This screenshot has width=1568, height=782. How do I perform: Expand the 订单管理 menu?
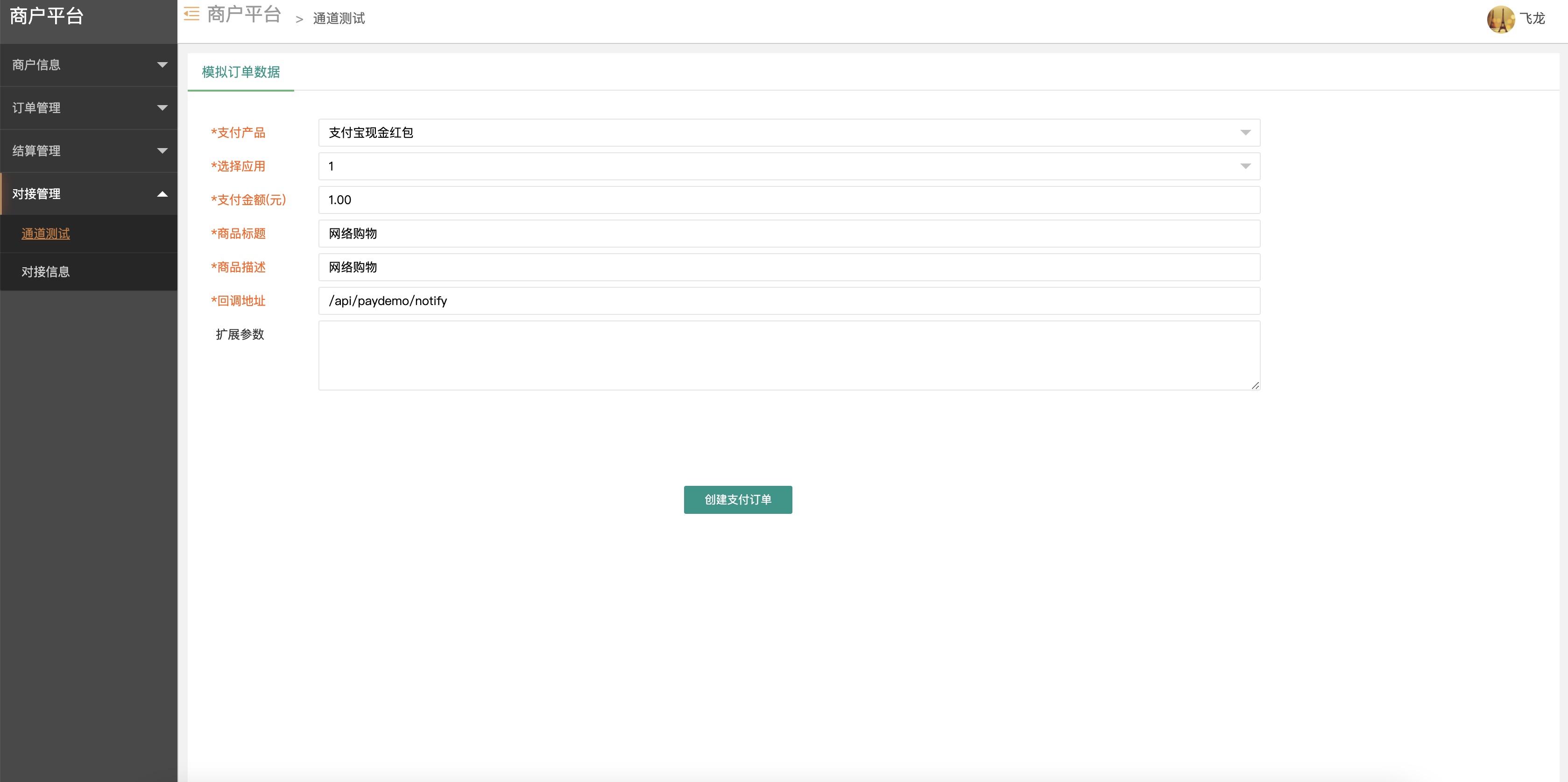pos(89,108)
